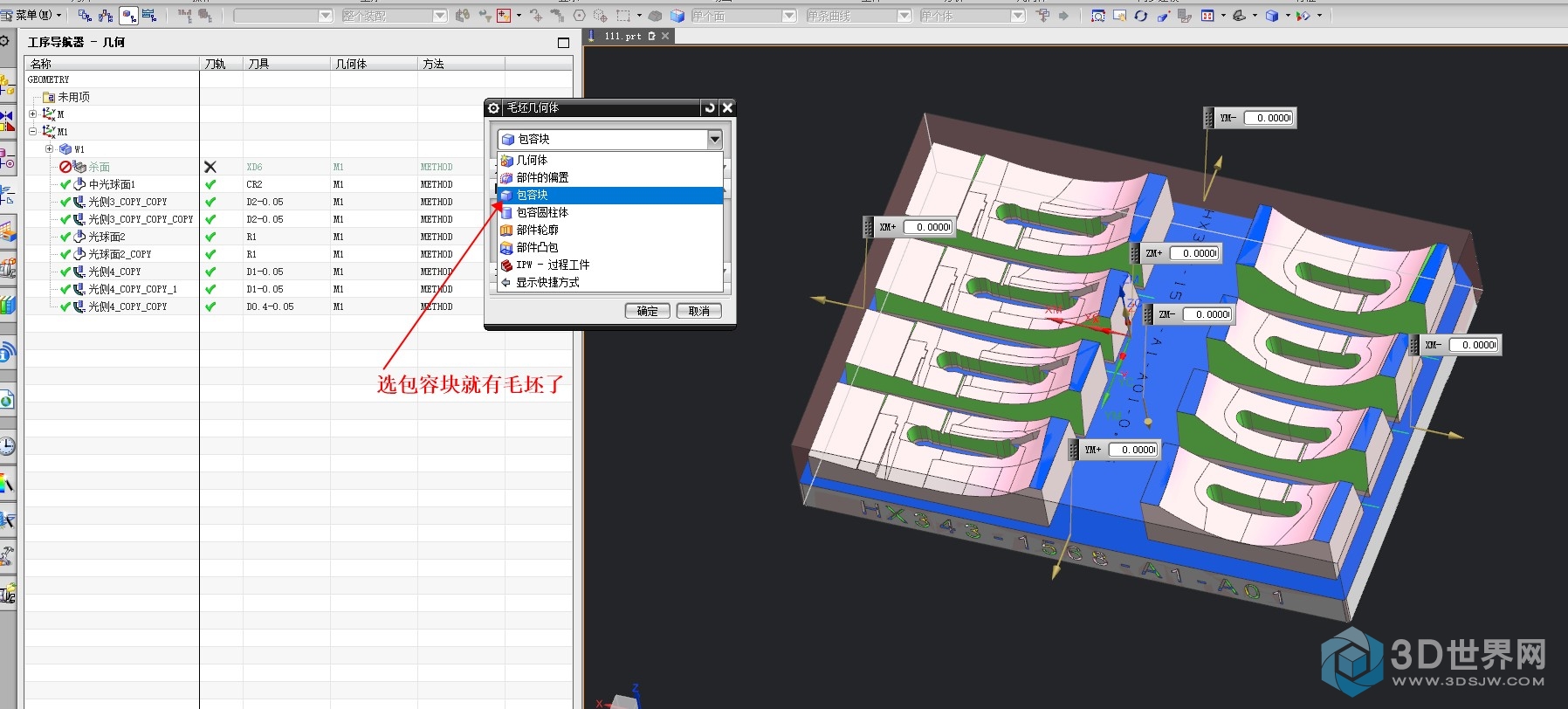Image resolution: width=1568 pixels, height=709 pixels.
Task: Open the books library sidebar icon
Action: click(7, 305)
